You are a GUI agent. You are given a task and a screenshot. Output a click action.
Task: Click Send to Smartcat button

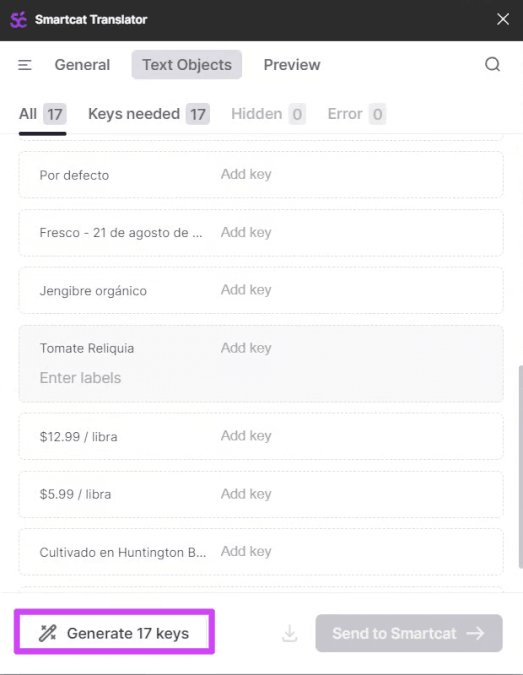click(408, 633)
